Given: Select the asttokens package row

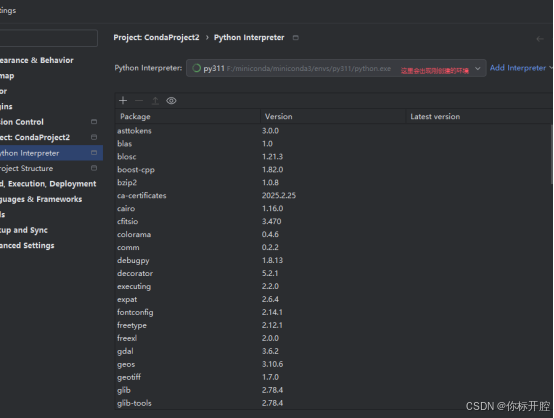Looking at the screenshot, I should coord(333,131).
